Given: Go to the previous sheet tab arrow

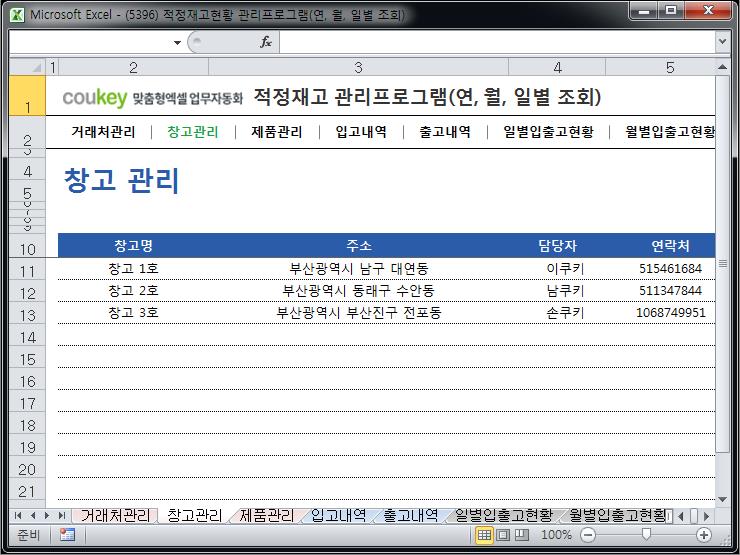Looking at the screenshot, I should [x=33, y=515].
